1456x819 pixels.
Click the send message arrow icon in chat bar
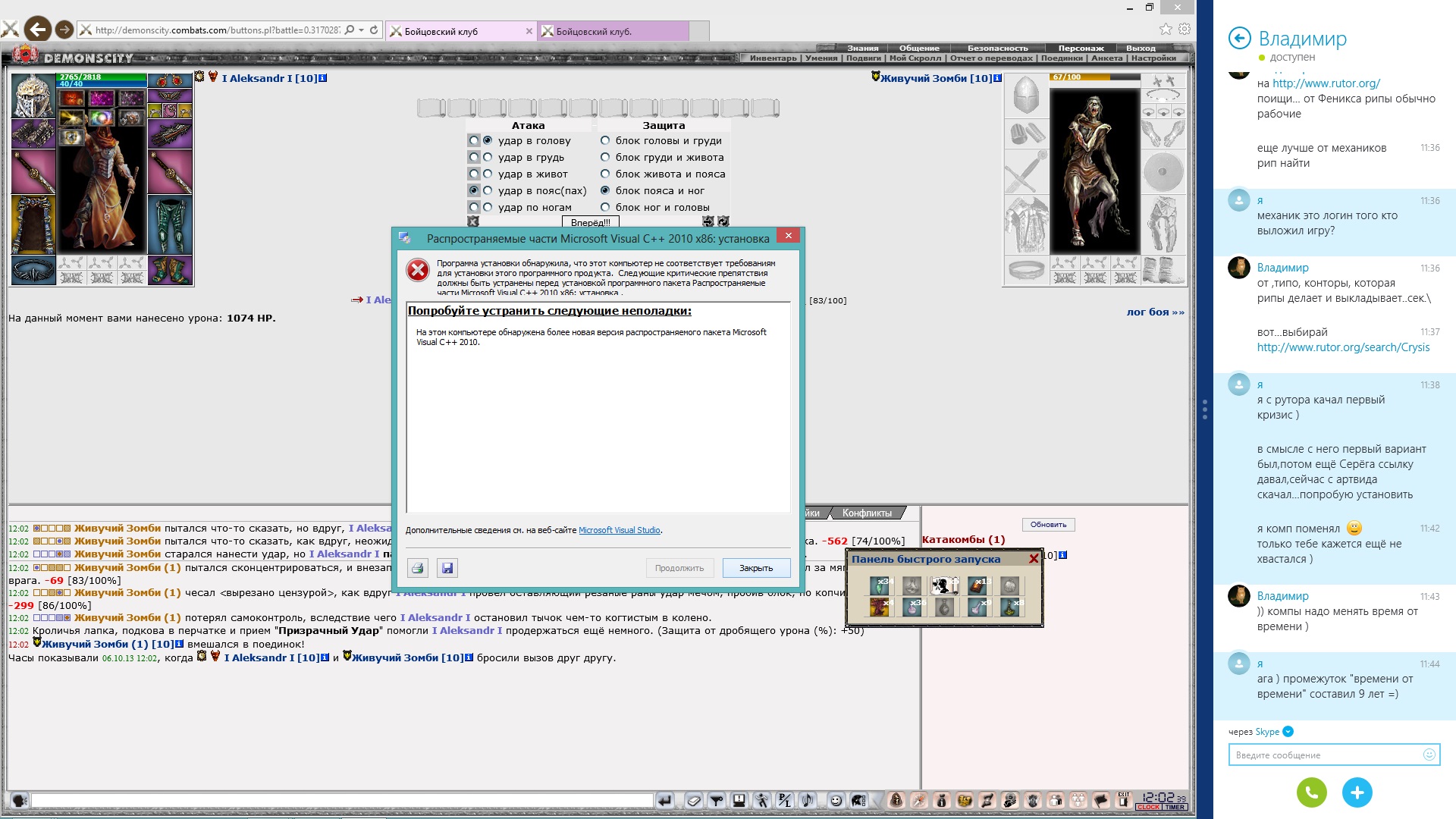coord(664,800)
